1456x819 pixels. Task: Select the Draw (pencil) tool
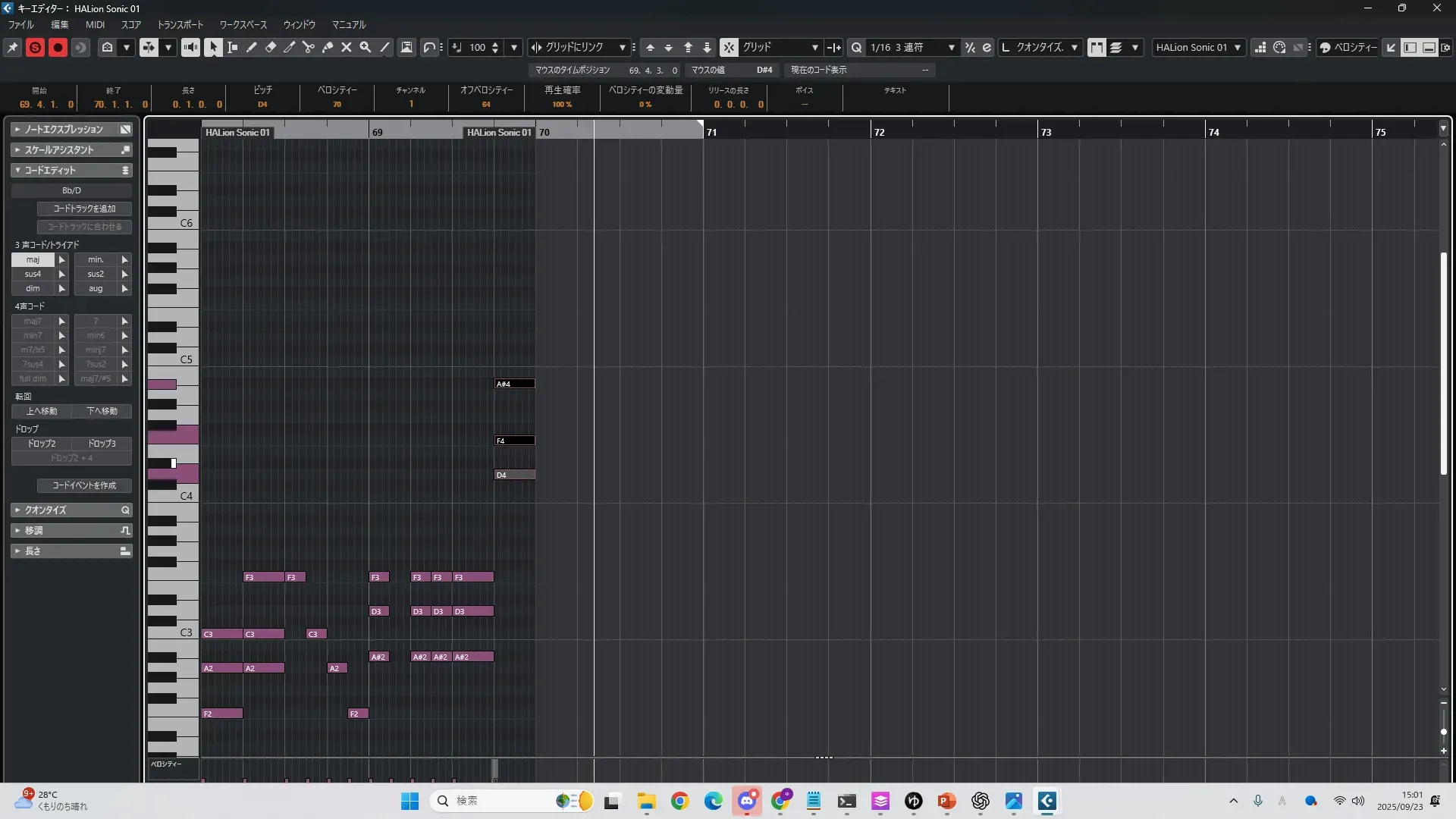pyautogui.click(x=252, y=47)
